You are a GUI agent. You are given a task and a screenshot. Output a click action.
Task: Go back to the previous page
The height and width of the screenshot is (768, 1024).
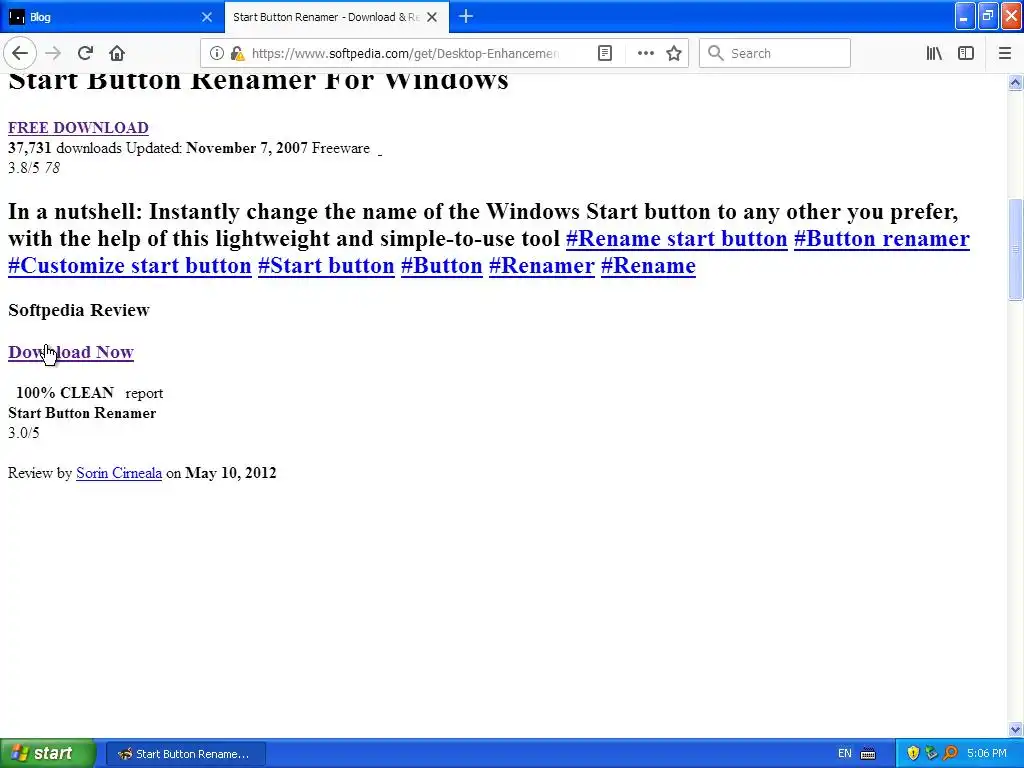(x=20, y=53)
